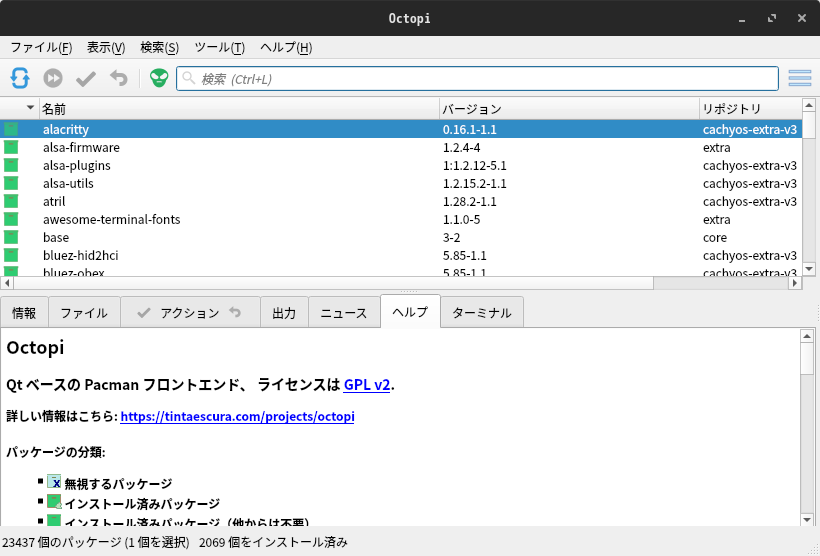
Task: Click package list scrollbar down arrow
Action: 808,269
